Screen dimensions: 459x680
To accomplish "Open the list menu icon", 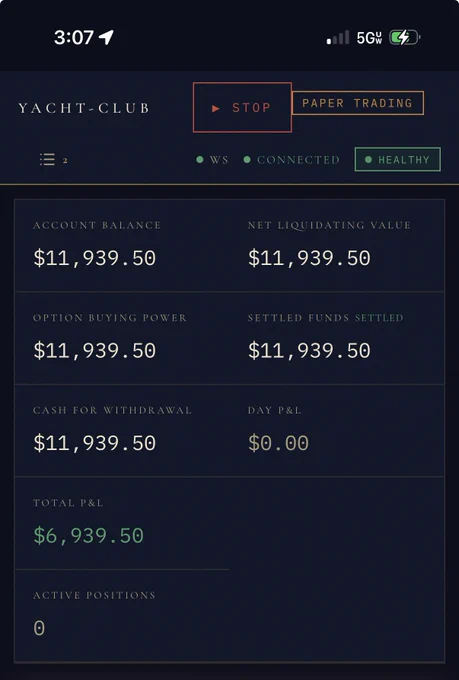I will [x=47, y=160].
